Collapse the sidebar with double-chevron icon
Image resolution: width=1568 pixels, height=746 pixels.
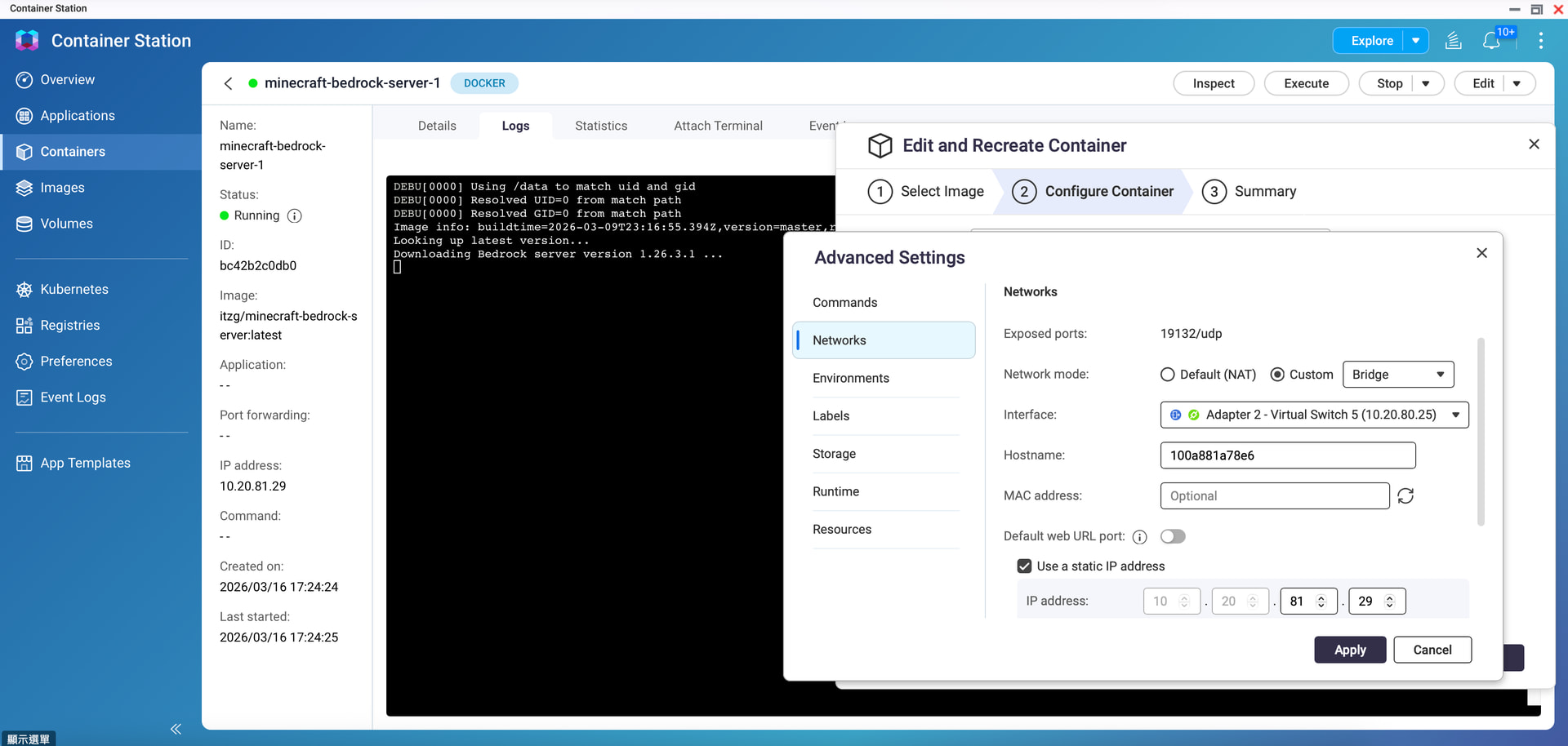(176, 729)
